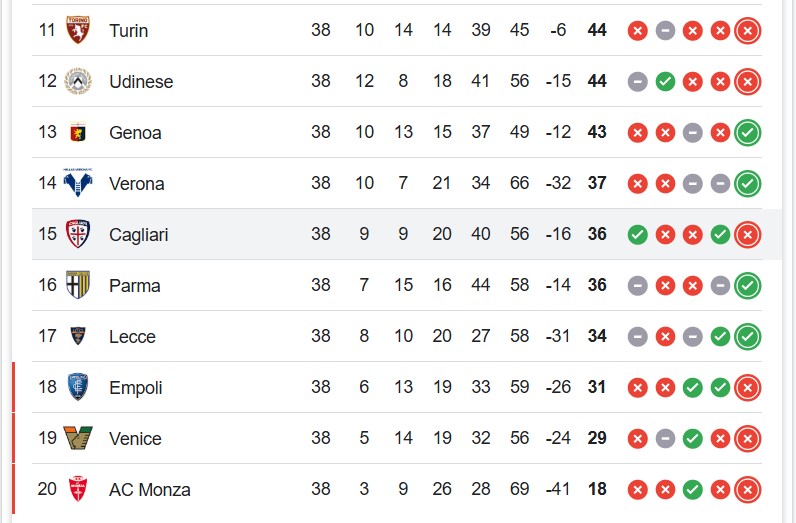Screen dimensions: 796x523
Task: Click Turin's most recent loss icon
Action: [747, 30]
